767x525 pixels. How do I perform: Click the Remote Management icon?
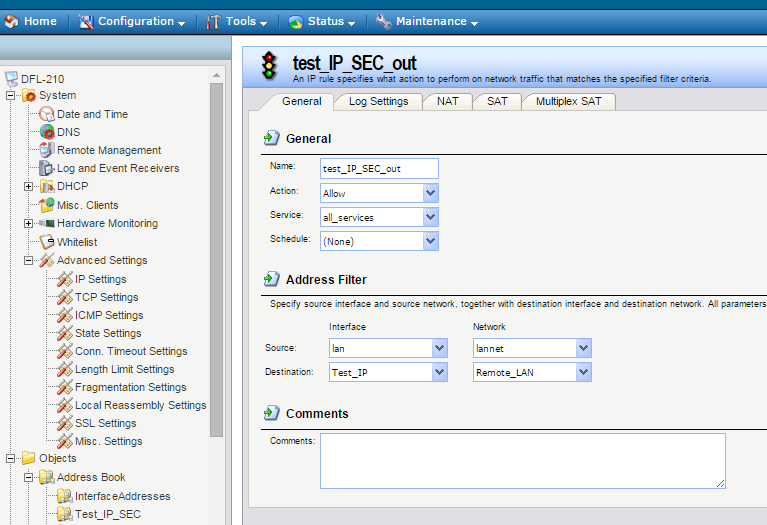coord(47,150)
